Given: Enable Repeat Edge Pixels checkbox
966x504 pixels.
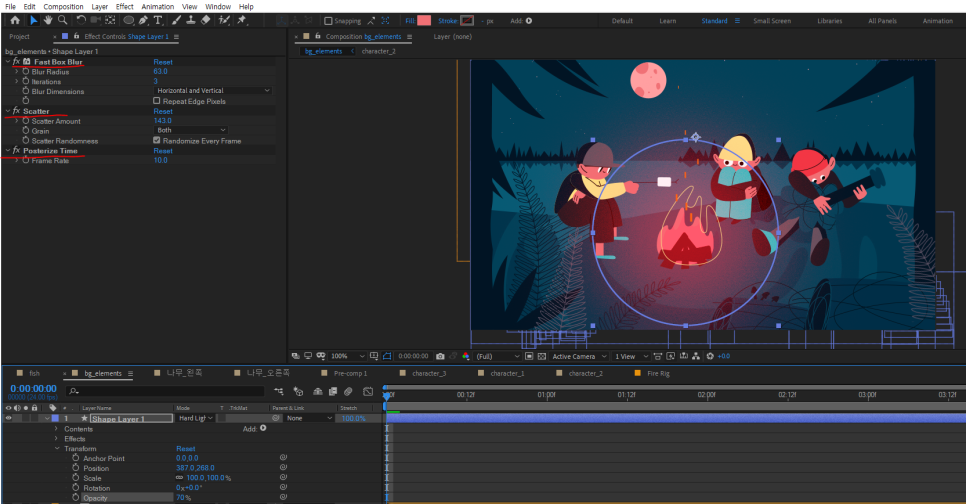Looking at the screenshot, I should click(x=156, y=100).
